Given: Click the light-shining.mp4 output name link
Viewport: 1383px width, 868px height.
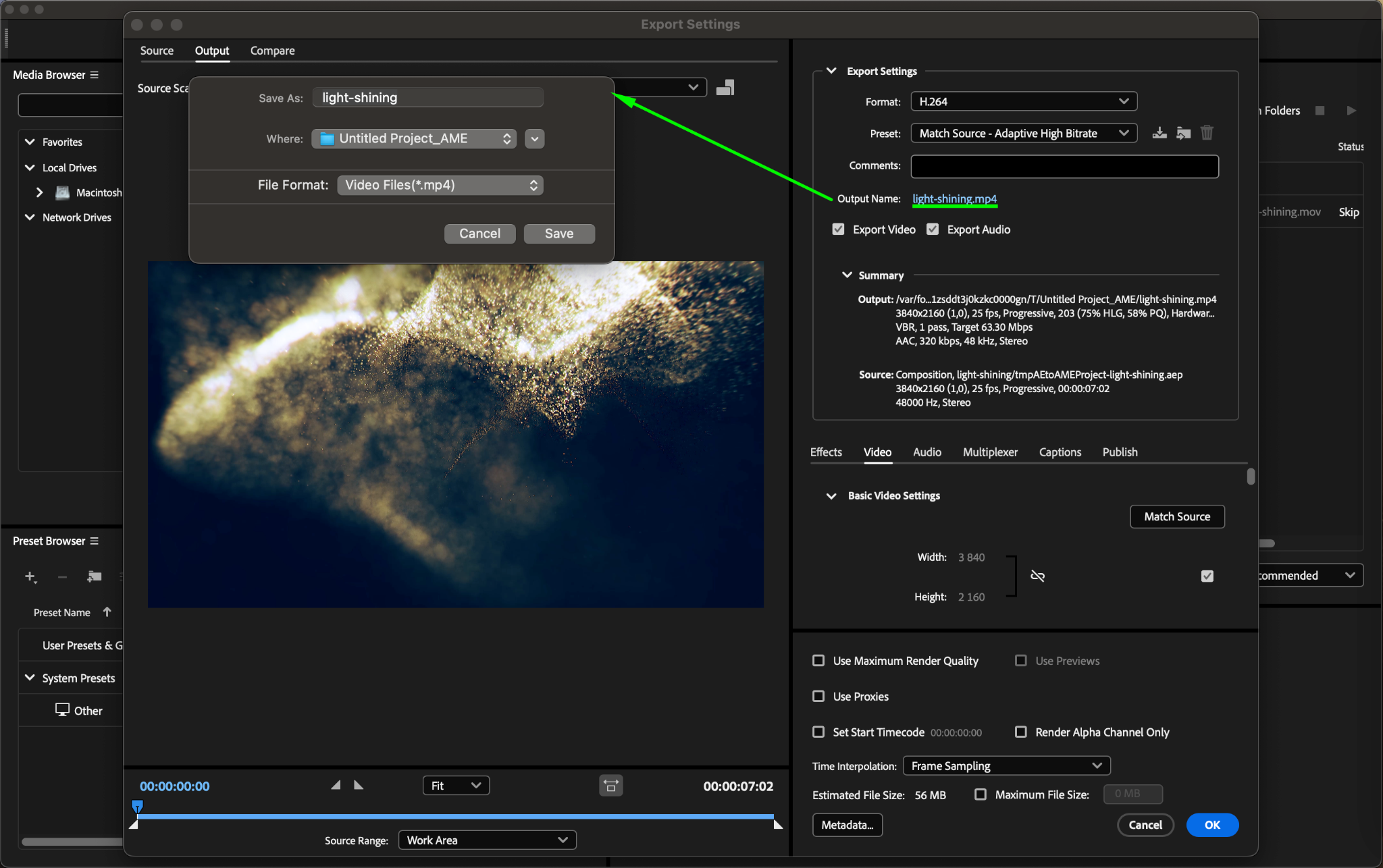Looking at the screenshot, I should [954, 198].
